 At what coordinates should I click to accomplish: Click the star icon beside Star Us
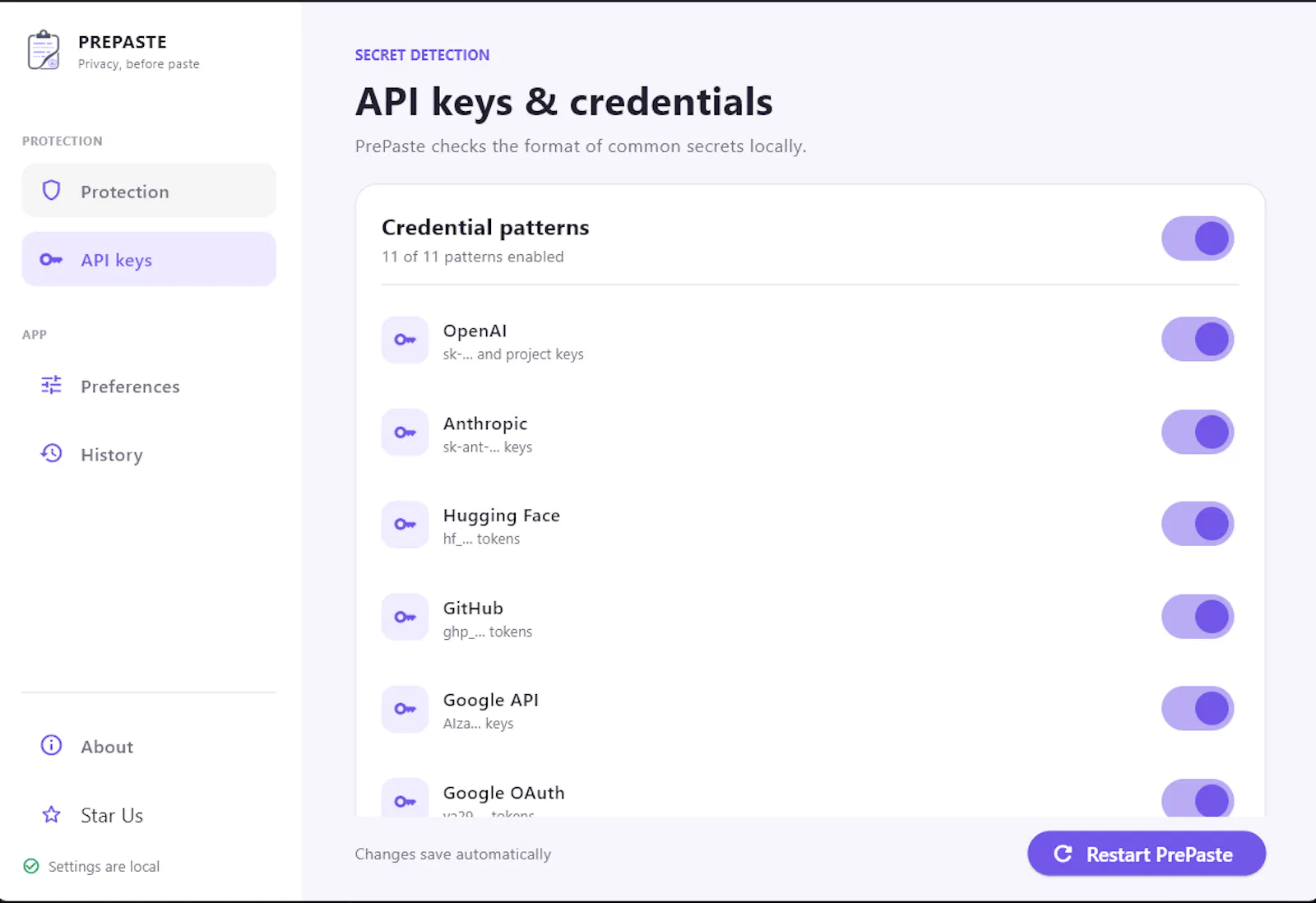[x=51, y=814]
